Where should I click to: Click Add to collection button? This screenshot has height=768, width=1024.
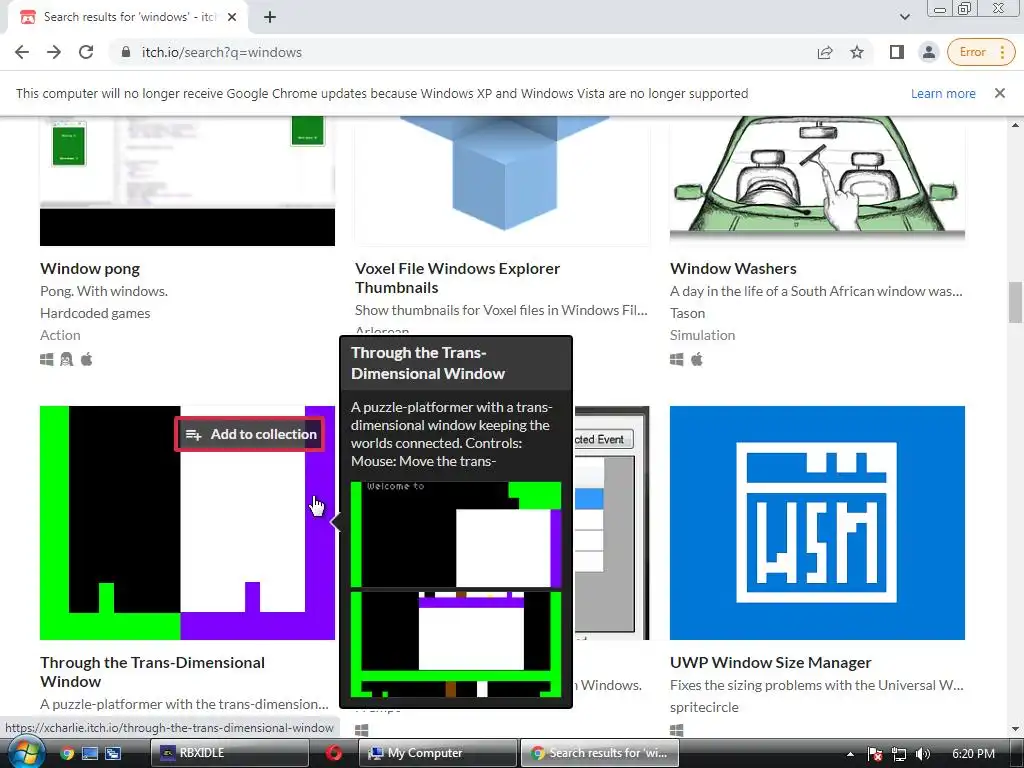[x=250, y=434]
